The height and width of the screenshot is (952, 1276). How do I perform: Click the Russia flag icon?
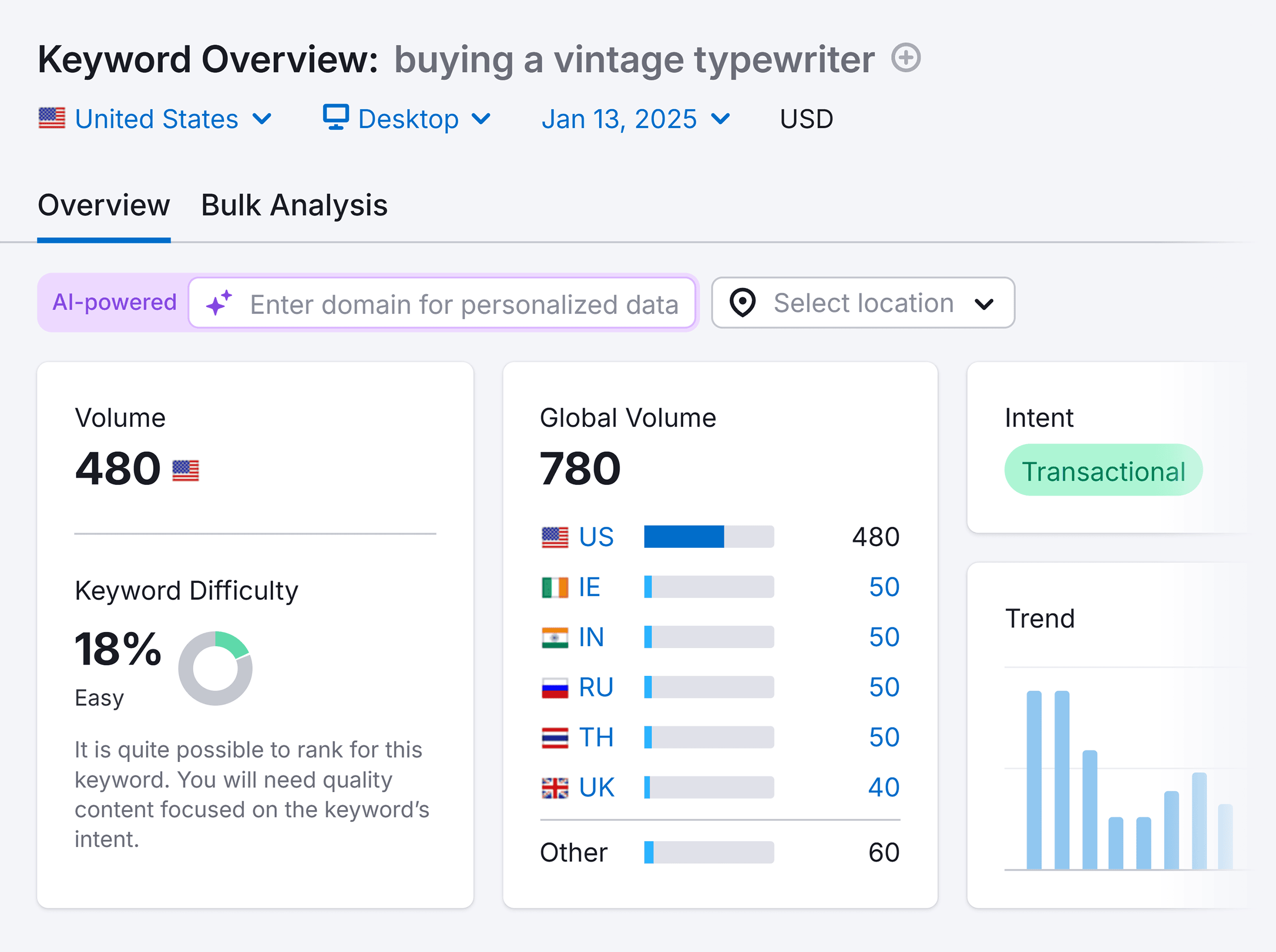tap(555, 688)
